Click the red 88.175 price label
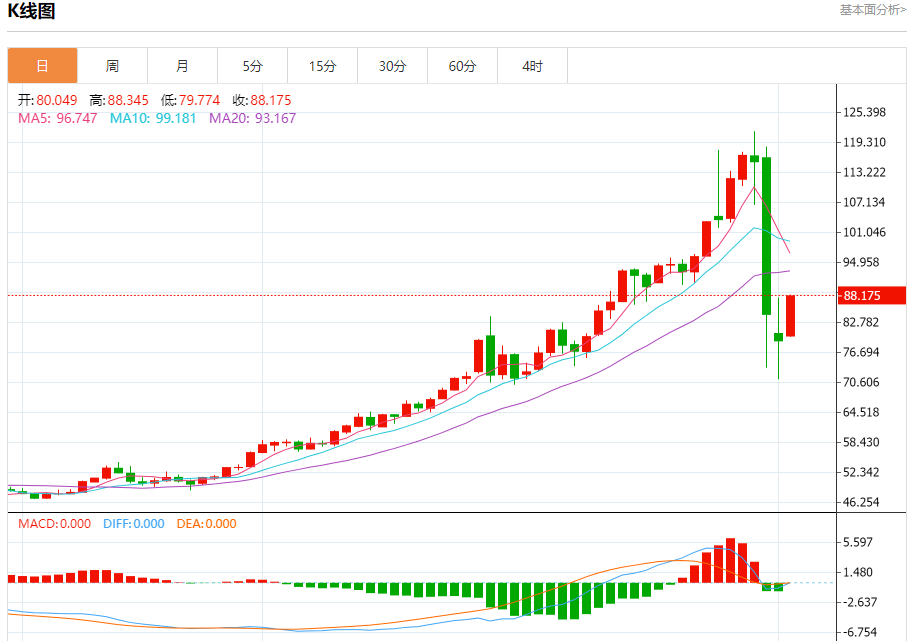Image resolution: width=910 pixels, height=641 pixels. pos(872,296)
